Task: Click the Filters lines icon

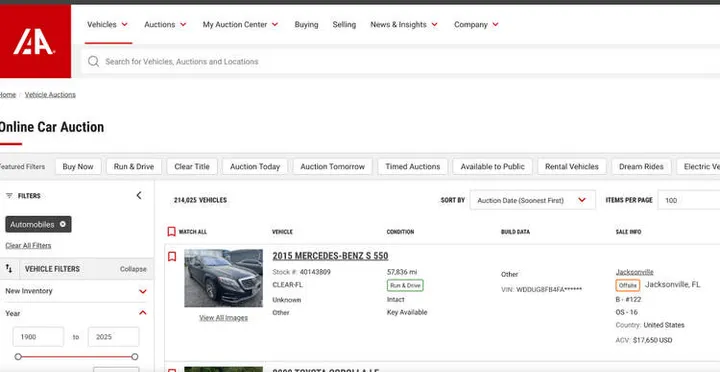Action: [x=9, y=196]
